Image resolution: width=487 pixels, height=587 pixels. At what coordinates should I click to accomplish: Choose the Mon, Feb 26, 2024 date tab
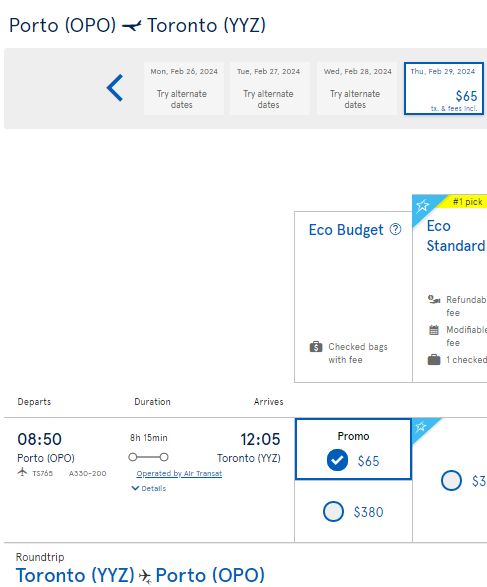(x=184, y=88)
